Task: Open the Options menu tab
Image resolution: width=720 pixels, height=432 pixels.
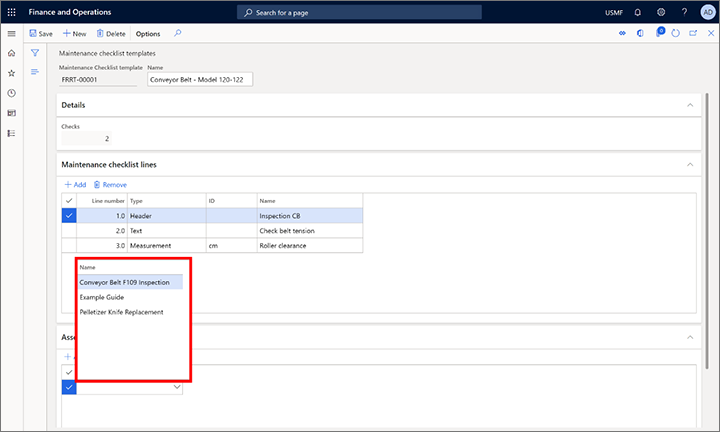Action: tap(147, 33)
